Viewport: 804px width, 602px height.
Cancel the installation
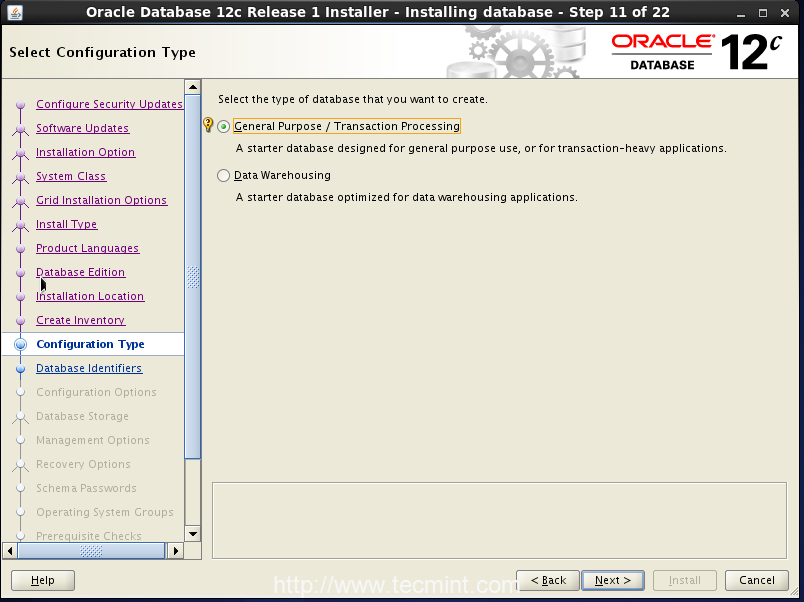pyautogui.click(x=757, y=580)
